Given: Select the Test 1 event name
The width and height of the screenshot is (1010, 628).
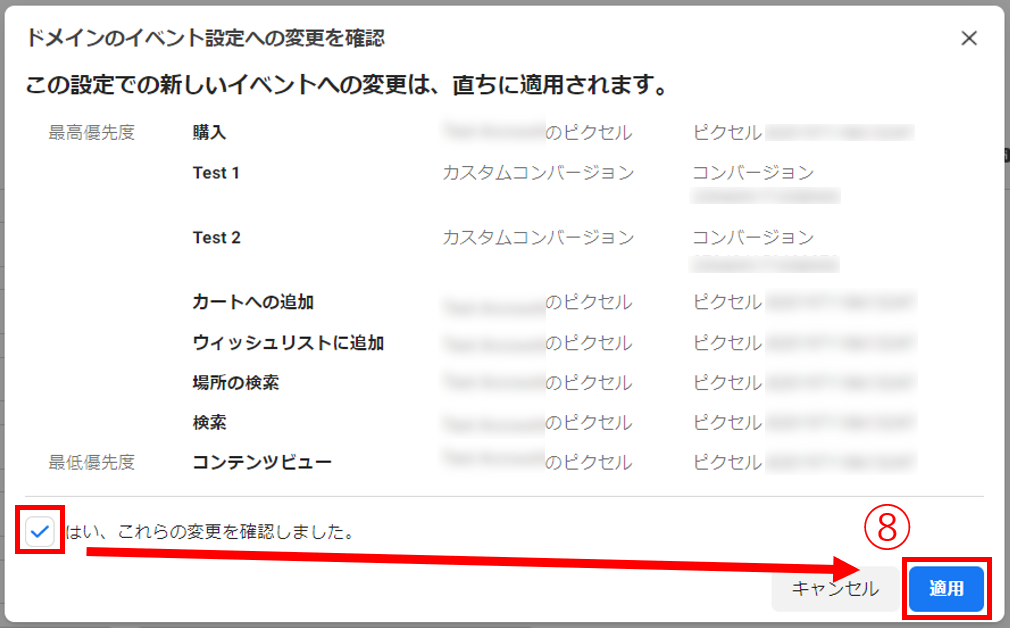Looking at the screenshot, I should coord(216,173).
